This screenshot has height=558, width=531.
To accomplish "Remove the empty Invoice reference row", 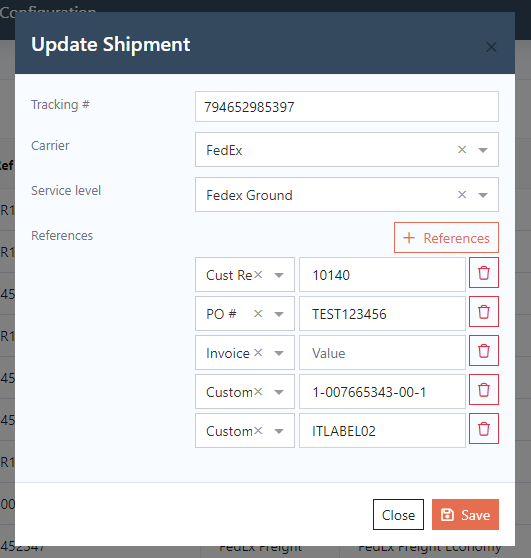I will coord(484,351).
